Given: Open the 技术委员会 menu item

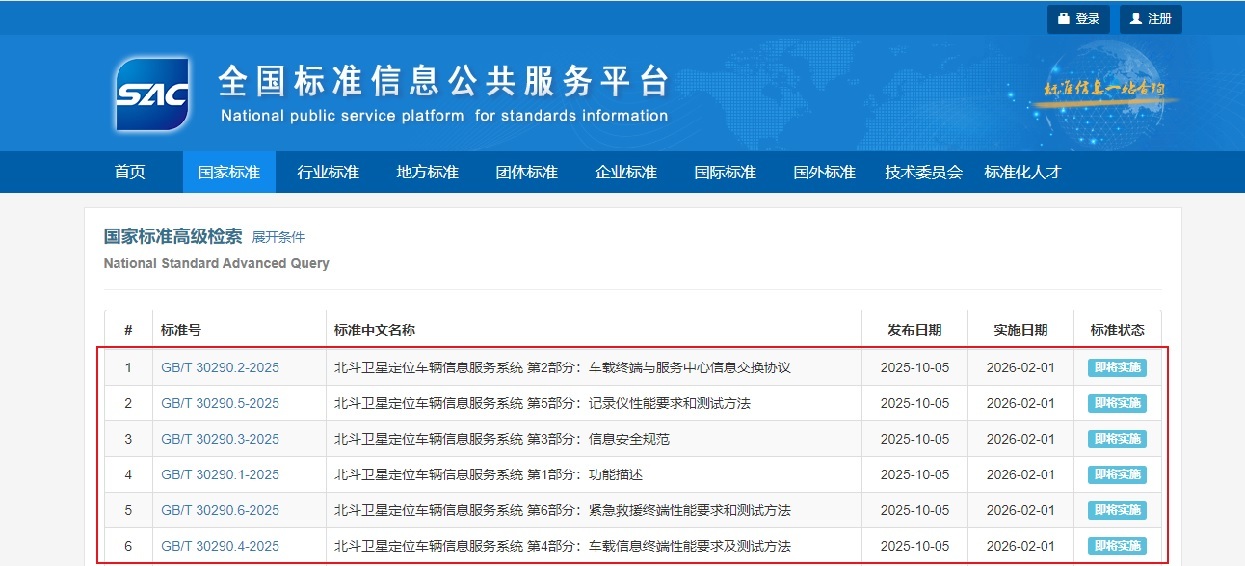Looking at the screenshot, I should pyautogui.click(x=924, y=172).
